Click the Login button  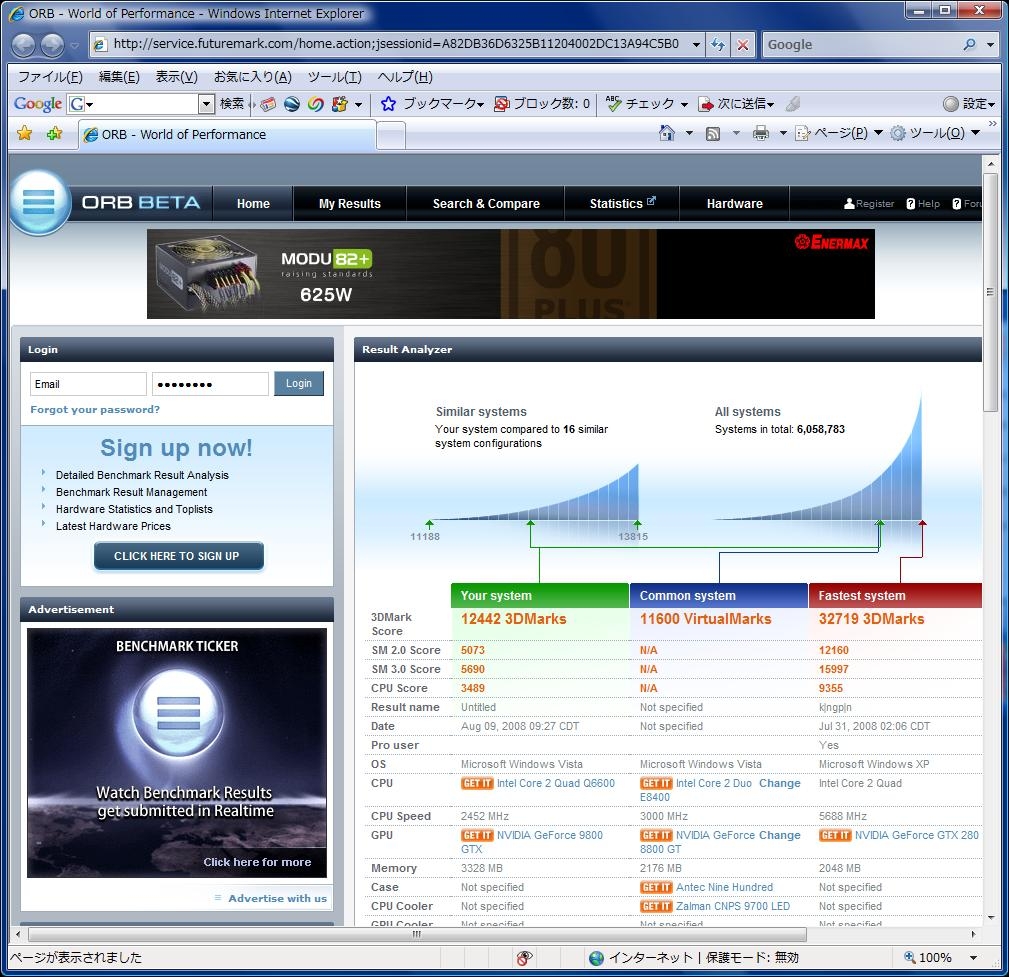tap(299, 384)
